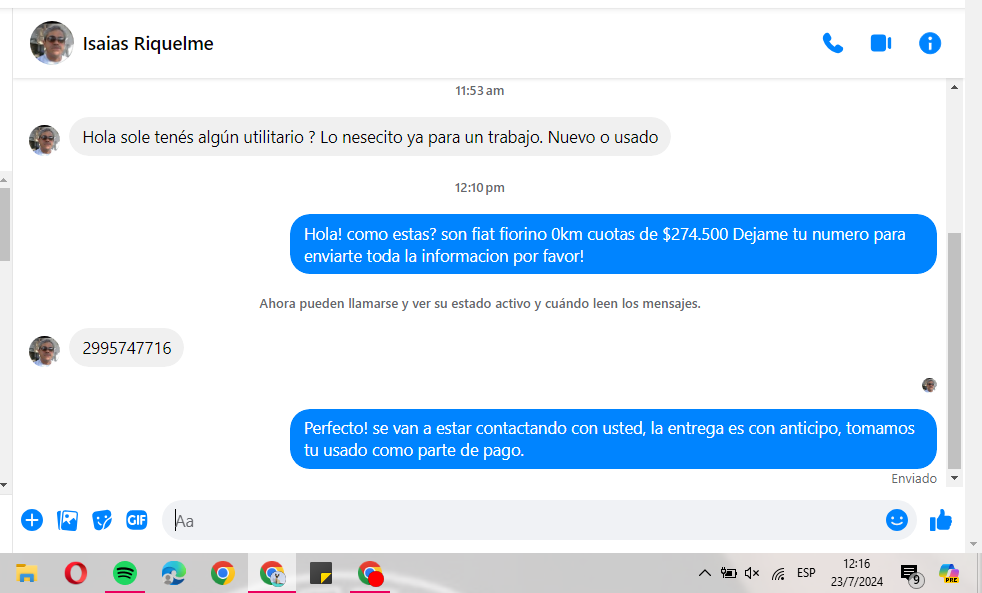This screenshot has height=593, width=982.
Task: Open Spotify from taskbar
Action: click(x=125, y=573)
